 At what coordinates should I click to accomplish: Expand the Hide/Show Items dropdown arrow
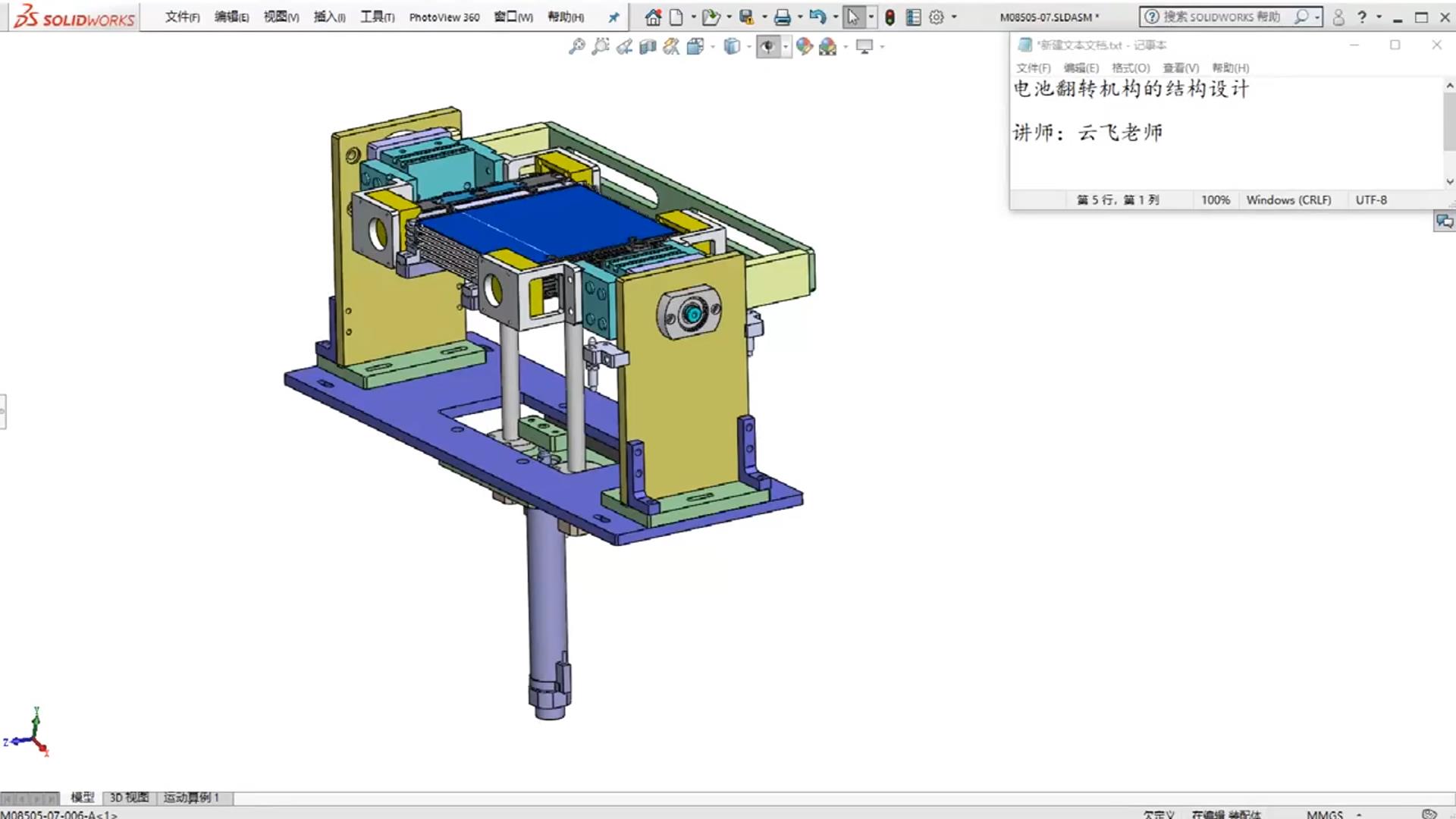point(786,46)
